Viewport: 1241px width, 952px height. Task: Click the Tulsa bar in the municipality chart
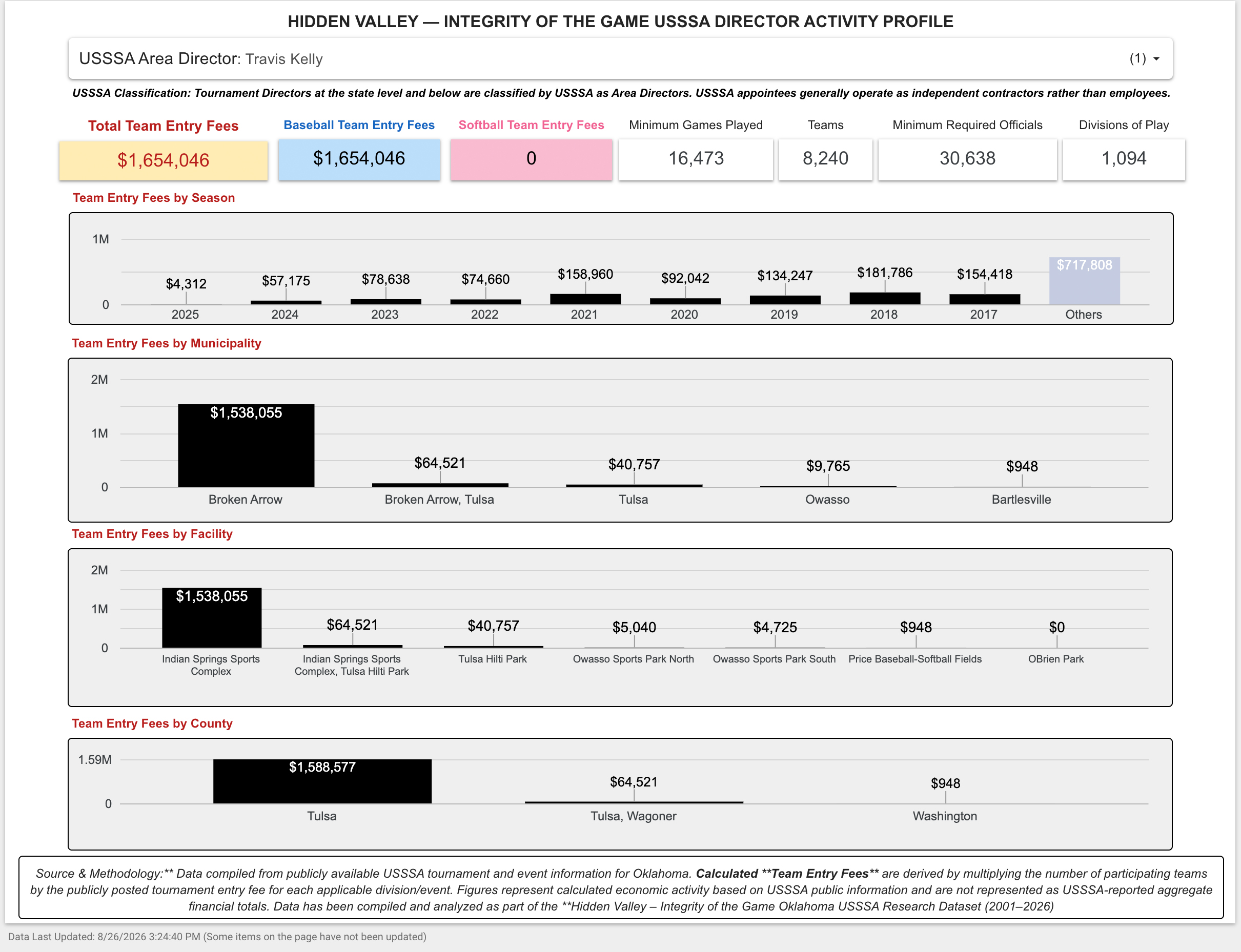point(634,486)
